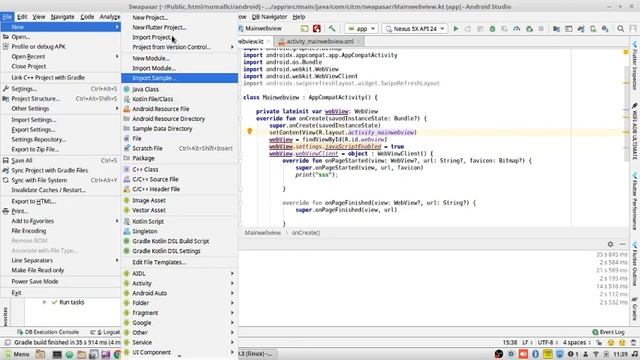This screenshot has height=360, width=640.
Task: Switch to activity_mainwebview.xml tab
Action: (x=320, y=41)
